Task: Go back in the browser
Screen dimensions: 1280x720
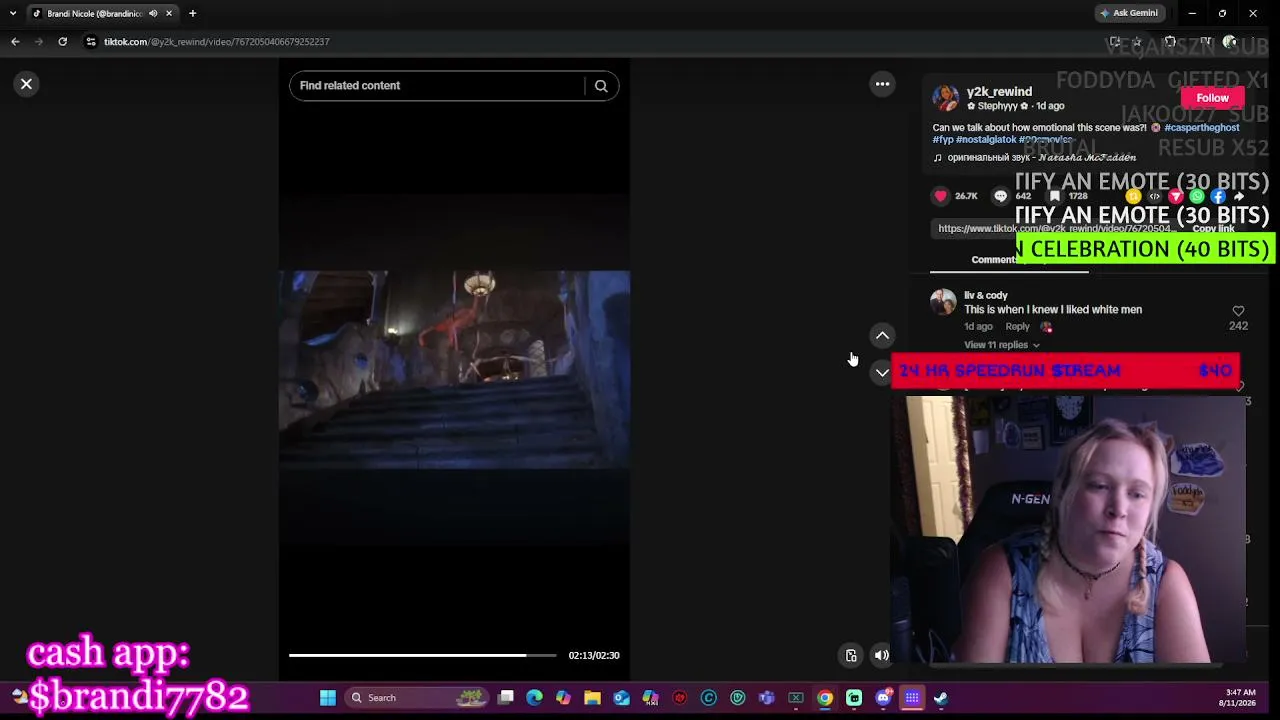Action: (x=15, y=42)
